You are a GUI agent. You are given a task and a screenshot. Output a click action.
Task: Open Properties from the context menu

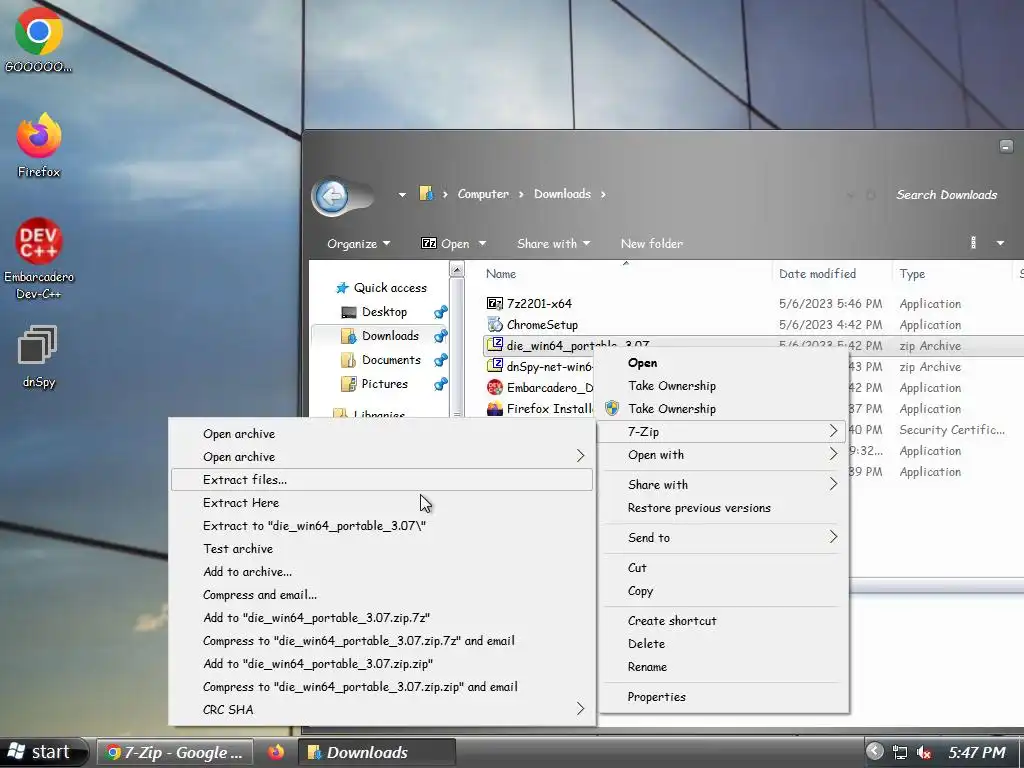[723, 697]
